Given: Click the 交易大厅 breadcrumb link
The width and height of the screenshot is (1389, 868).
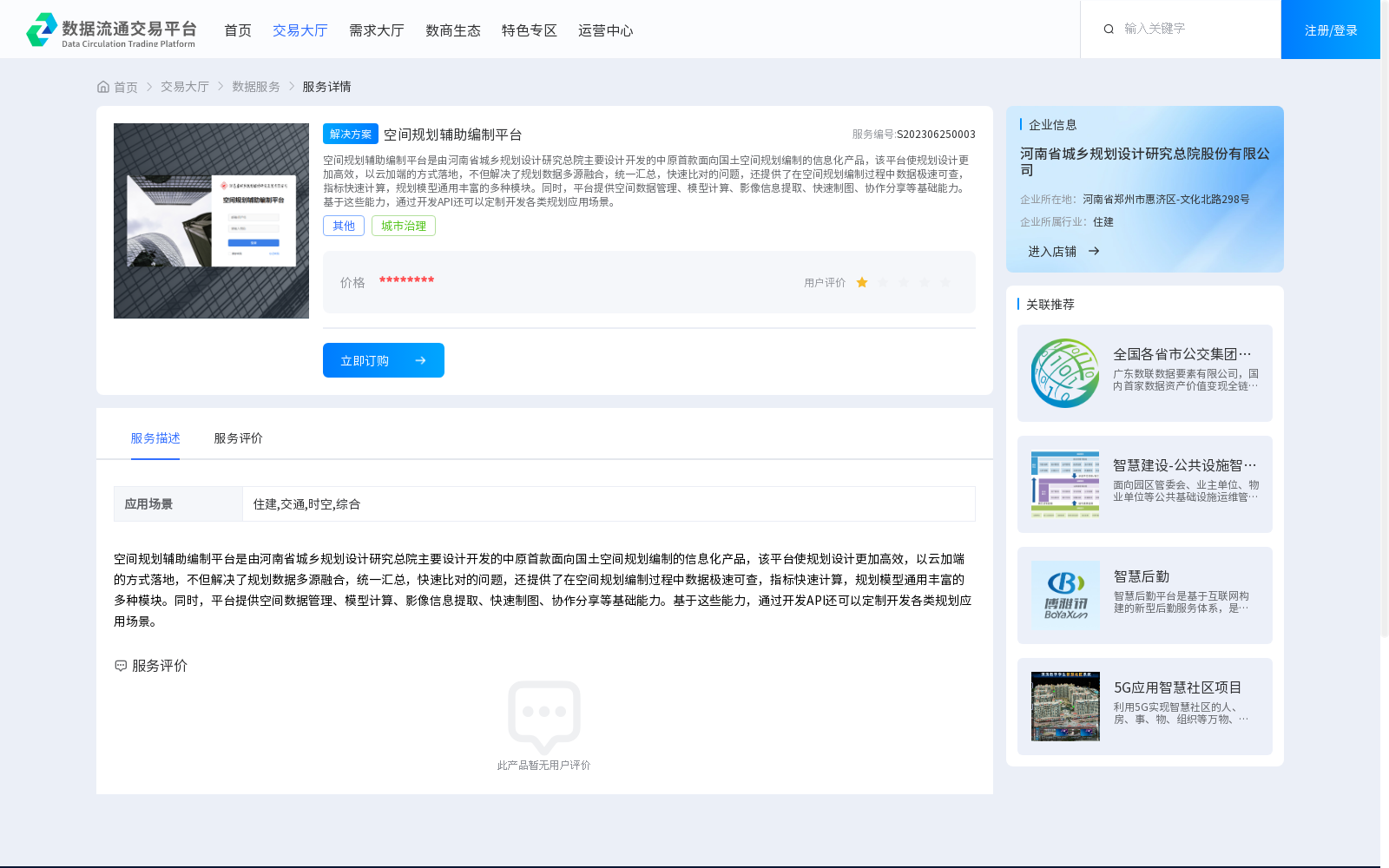Looking at the screenshot, I should coord(185,87).
